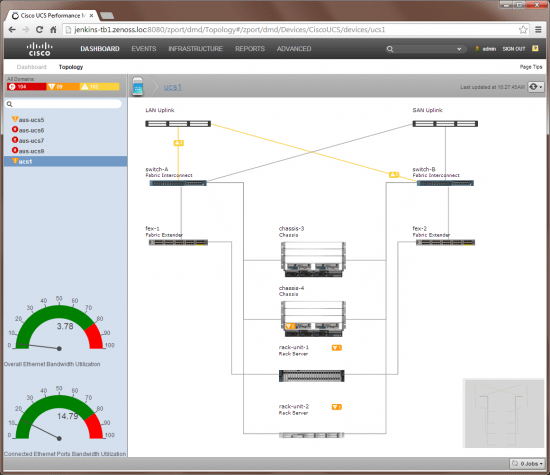Viewport: 550px width, 475px height.
Task: Open the INFRASTRUCTURE menu
Action: click(195, 49)
